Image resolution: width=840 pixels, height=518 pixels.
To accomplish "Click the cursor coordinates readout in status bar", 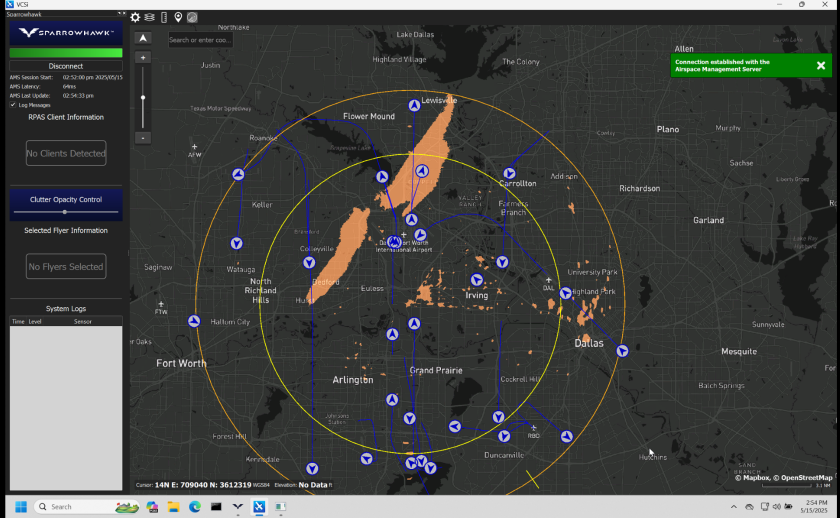I will 202,485.
